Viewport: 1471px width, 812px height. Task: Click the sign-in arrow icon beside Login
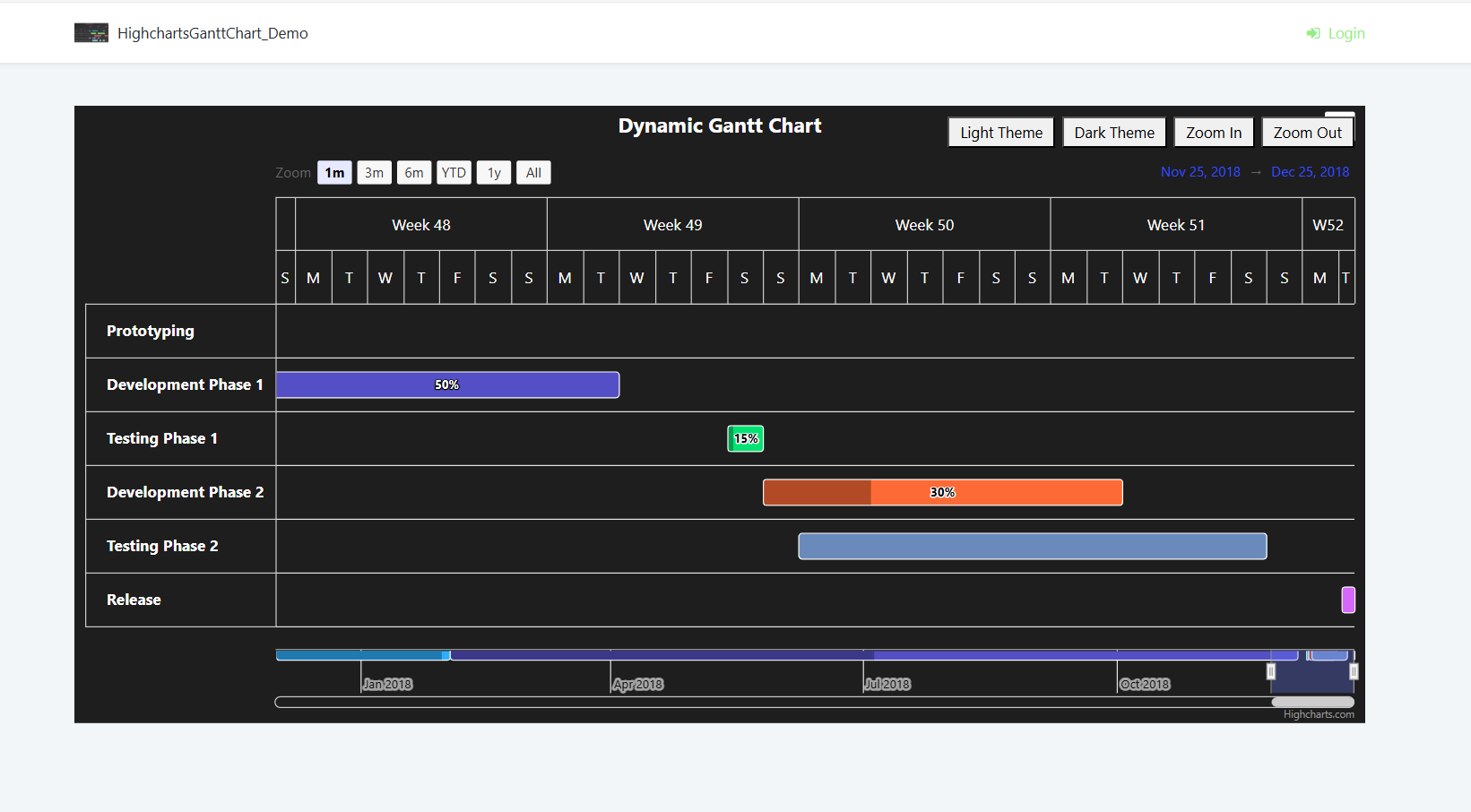(x=1312, y=33)
